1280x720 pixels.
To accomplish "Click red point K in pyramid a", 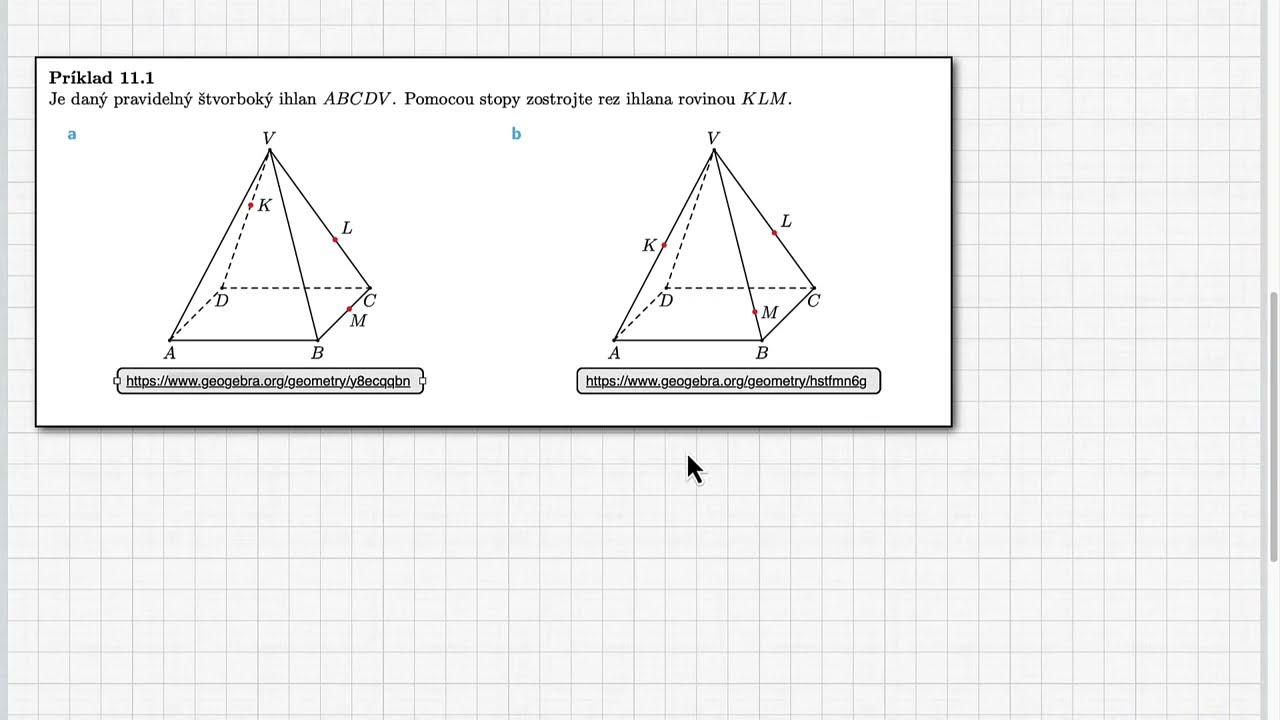I will coord(251,205).
